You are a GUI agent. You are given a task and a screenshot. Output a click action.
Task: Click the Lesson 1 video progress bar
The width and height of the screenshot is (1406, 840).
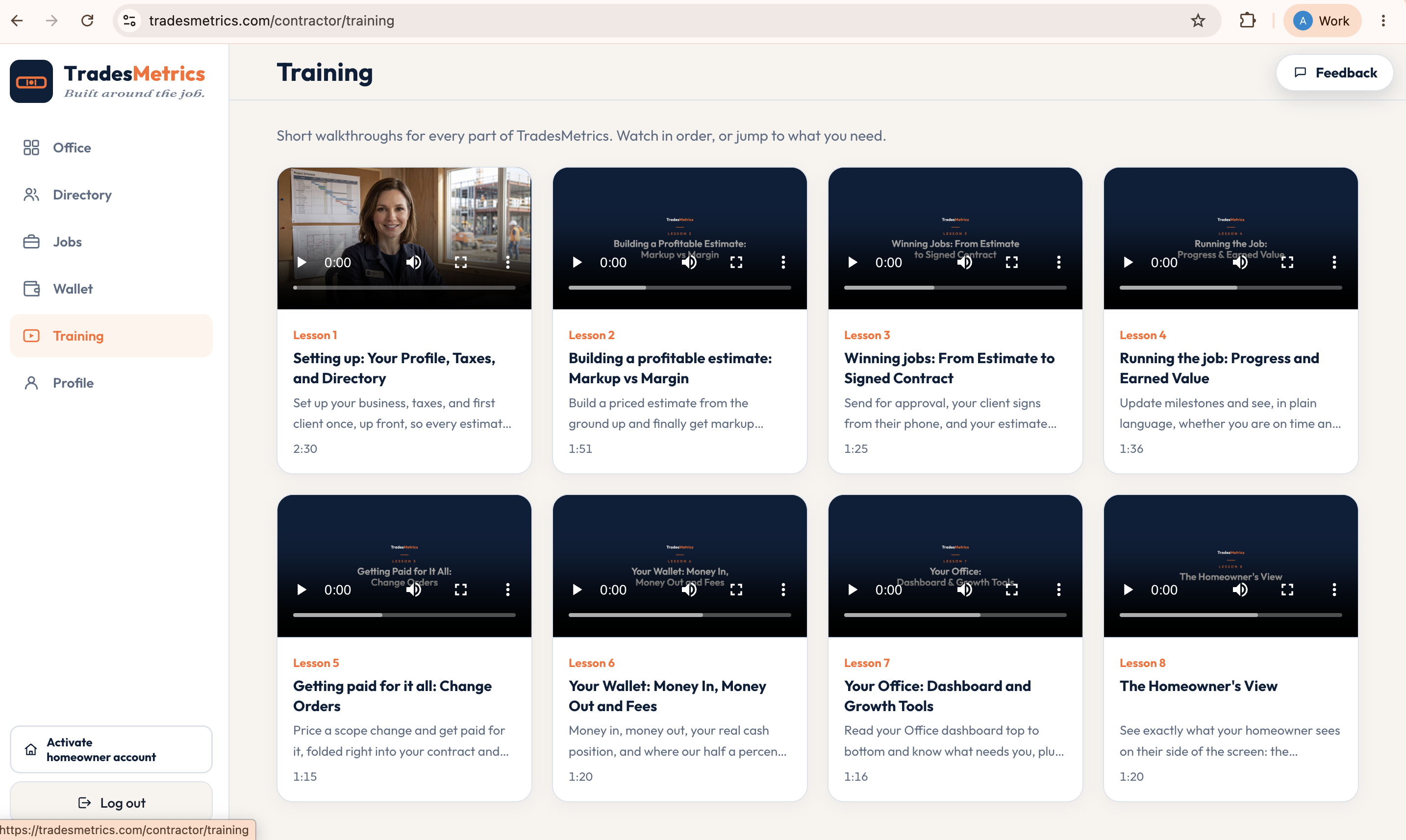click(404, 288)
